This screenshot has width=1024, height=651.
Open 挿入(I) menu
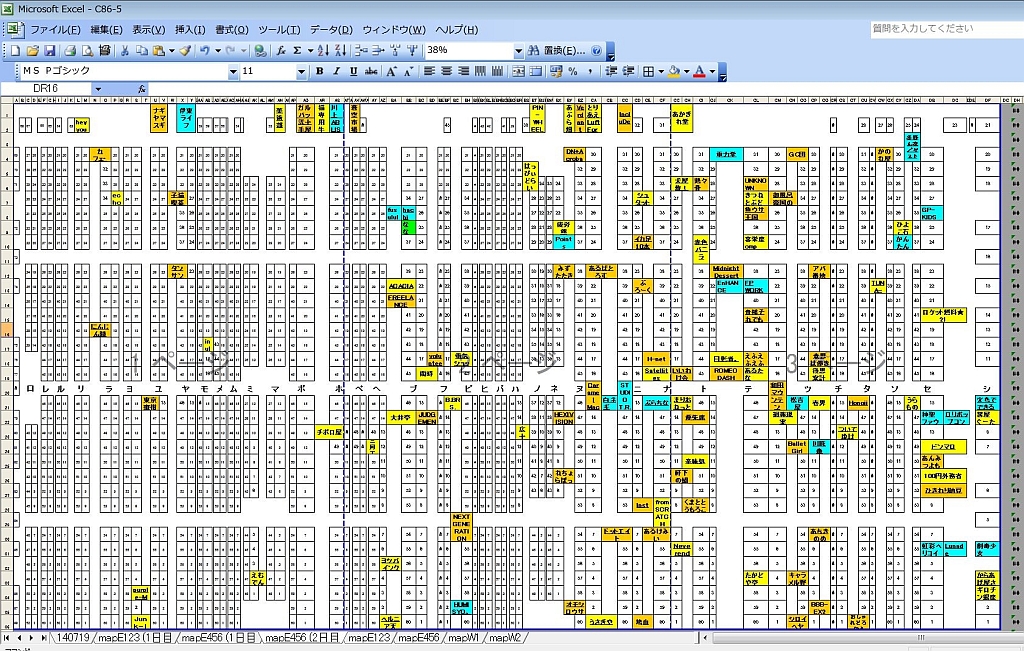[190, 29]
